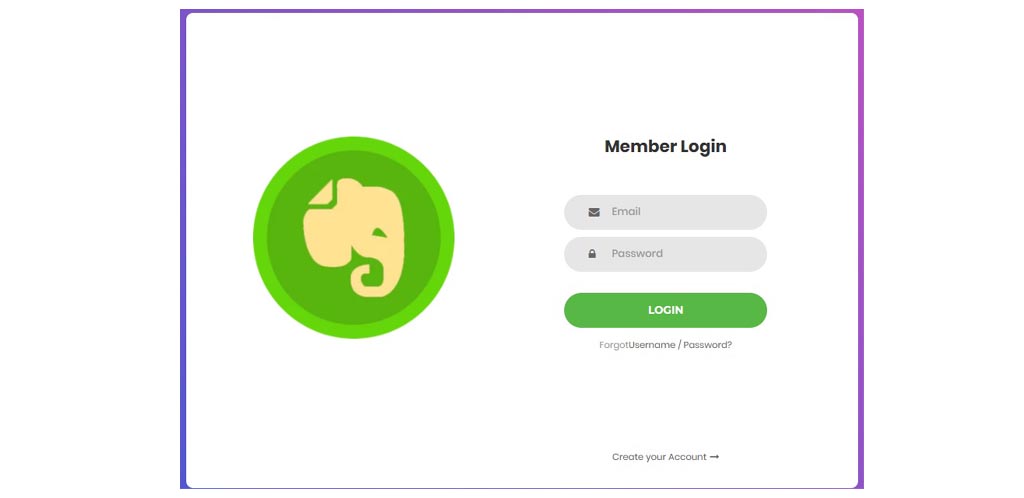The image size is (1024, 498).
Task: Click the purple gradient border on the left
Action: (183, 250)
